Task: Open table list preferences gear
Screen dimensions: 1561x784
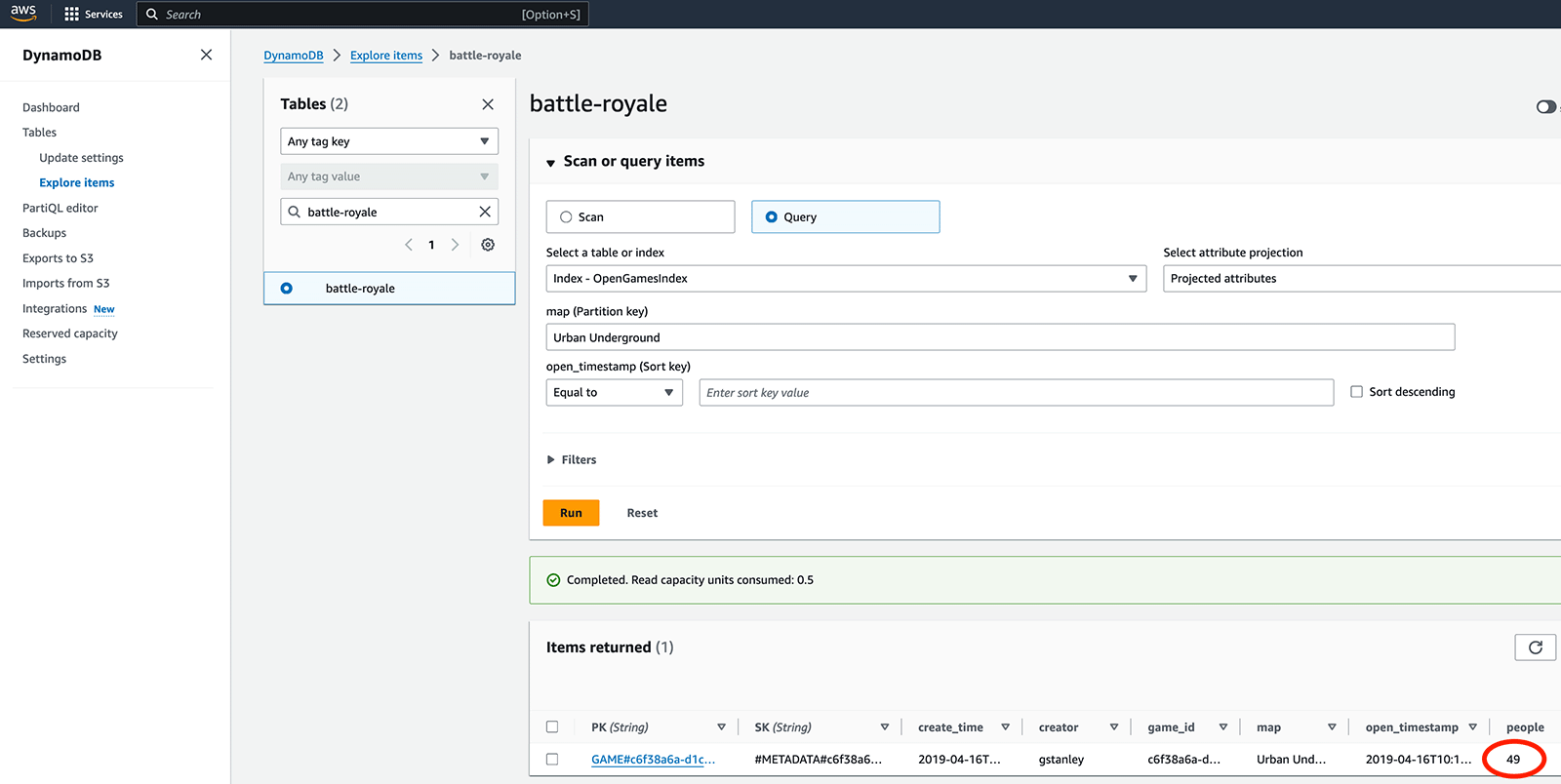Action: (x=488, y=245)
